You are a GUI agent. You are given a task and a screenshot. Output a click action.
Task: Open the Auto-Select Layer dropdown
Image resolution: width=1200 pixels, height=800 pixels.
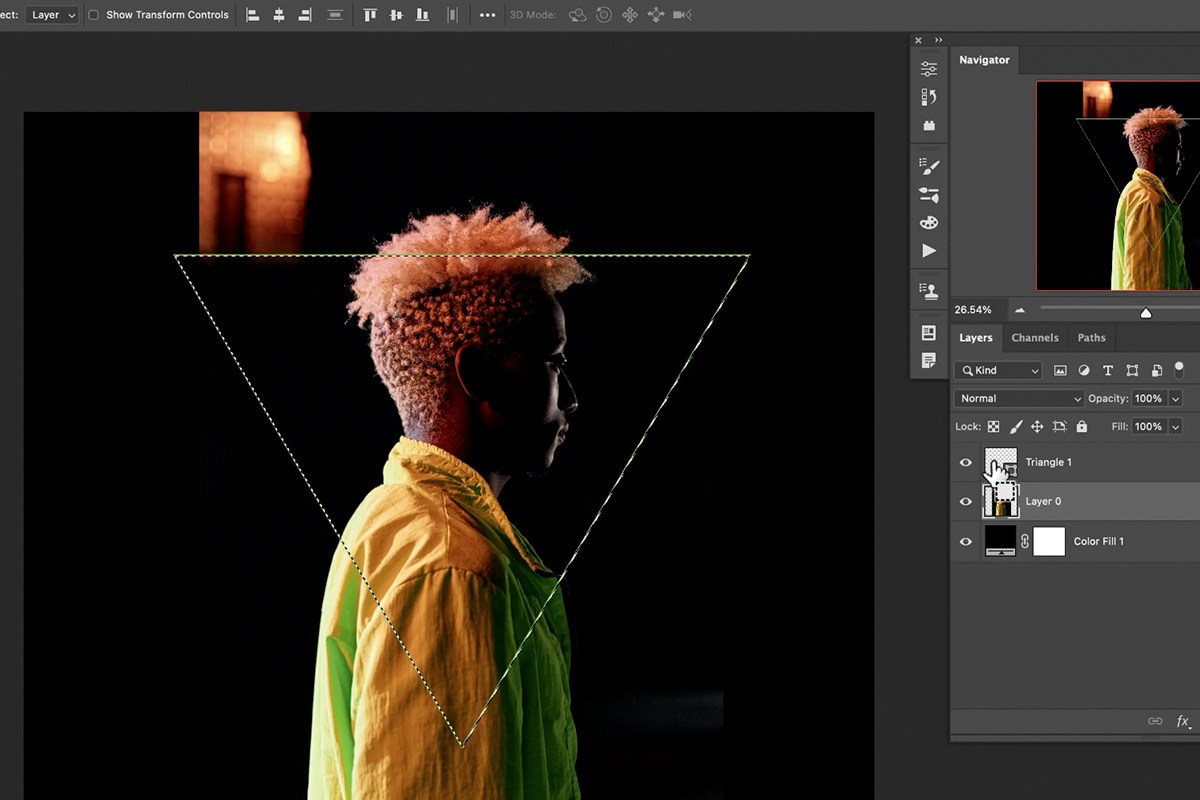[51, 15]
